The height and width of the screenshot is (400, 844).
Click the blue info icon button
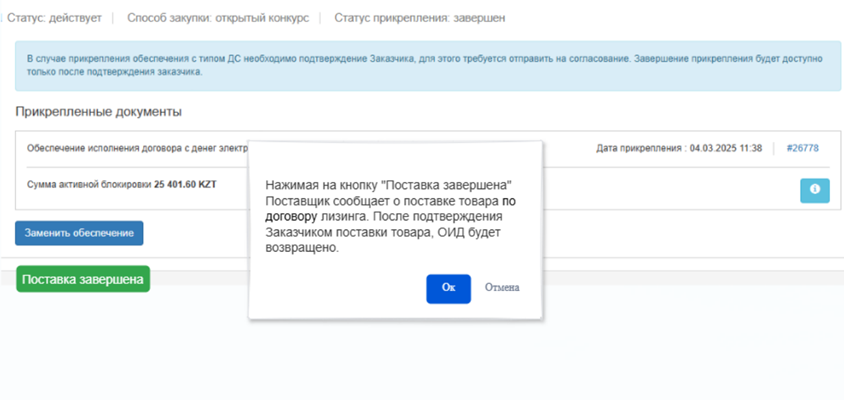click(814, 190)
